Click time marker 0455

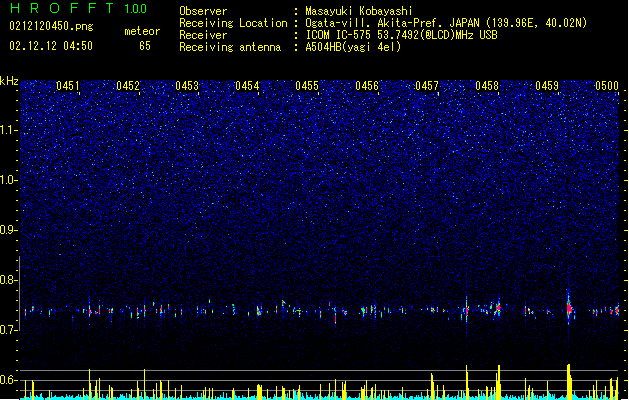(307, 86)
